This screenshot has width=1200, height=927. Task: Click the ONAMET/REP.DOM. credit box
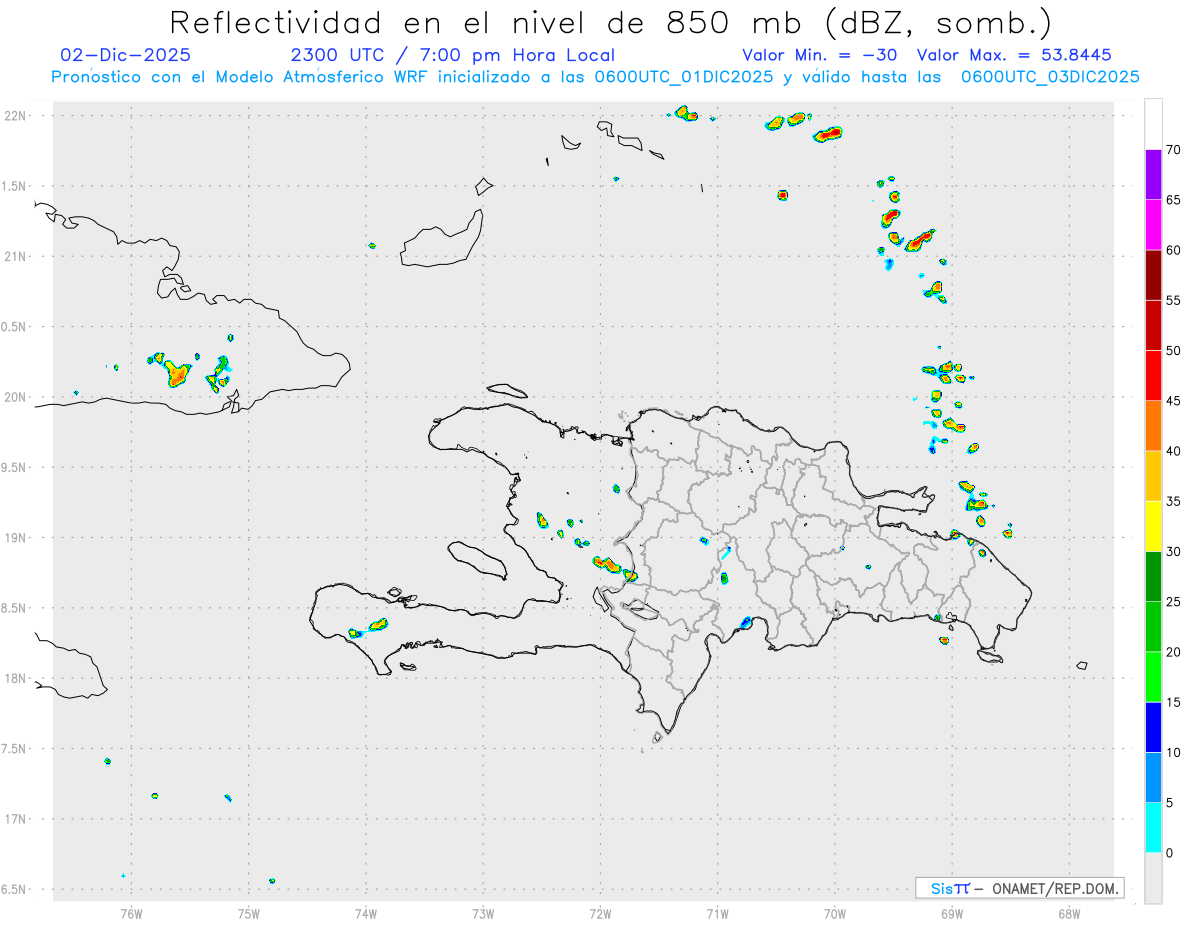[1020, 888]
